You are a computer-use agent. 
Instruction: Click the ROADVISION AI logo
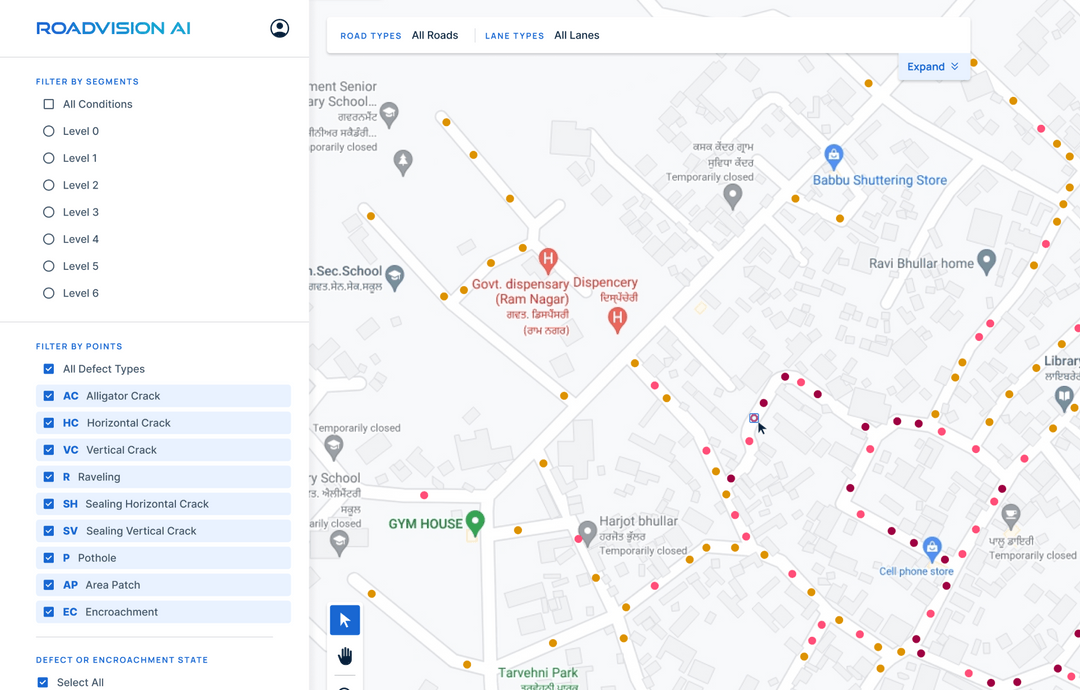pyautogui.click(x=112, y=28)
